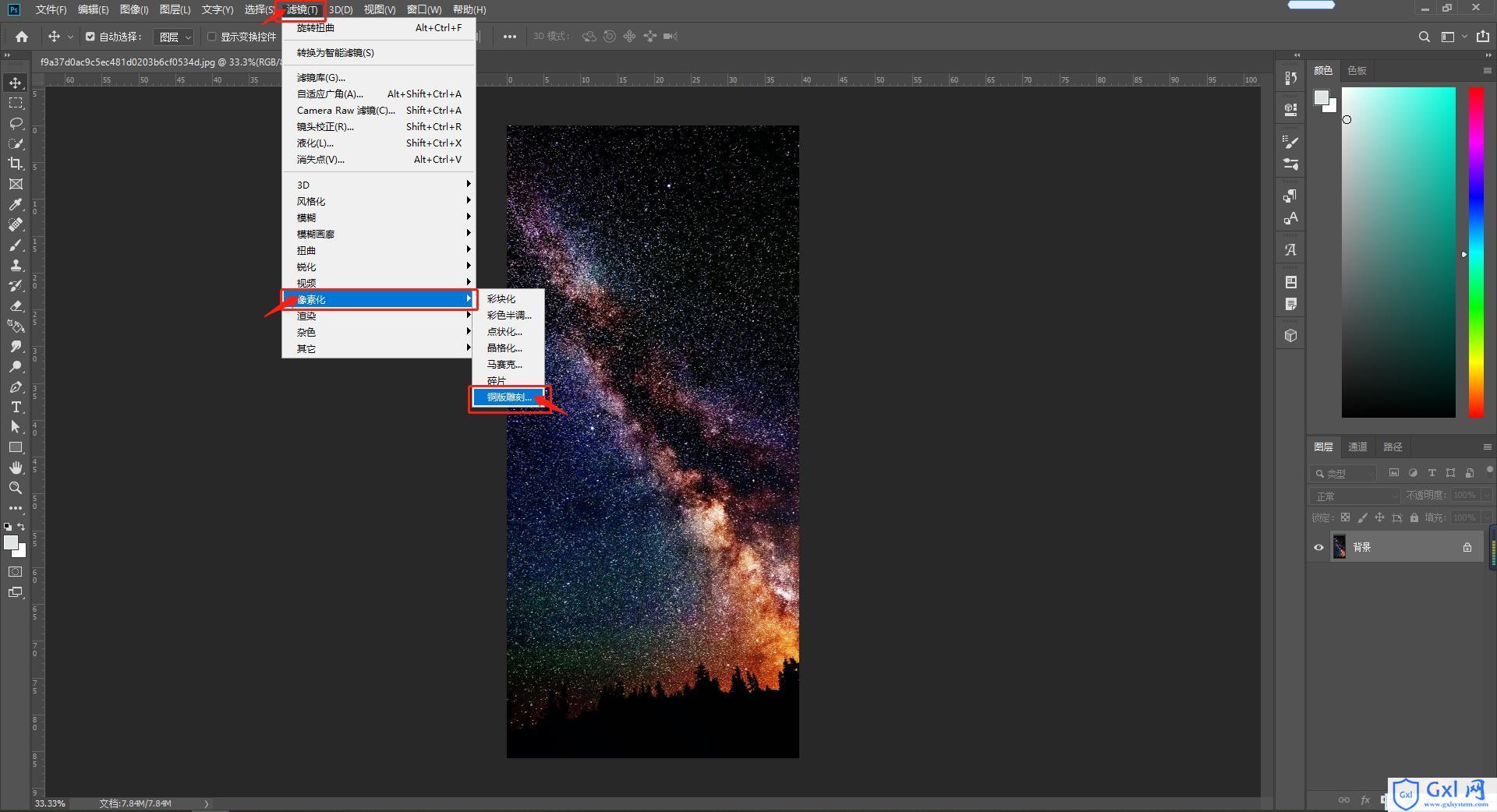
Task: Switch to the 色板 tab
Action: 1357,70
